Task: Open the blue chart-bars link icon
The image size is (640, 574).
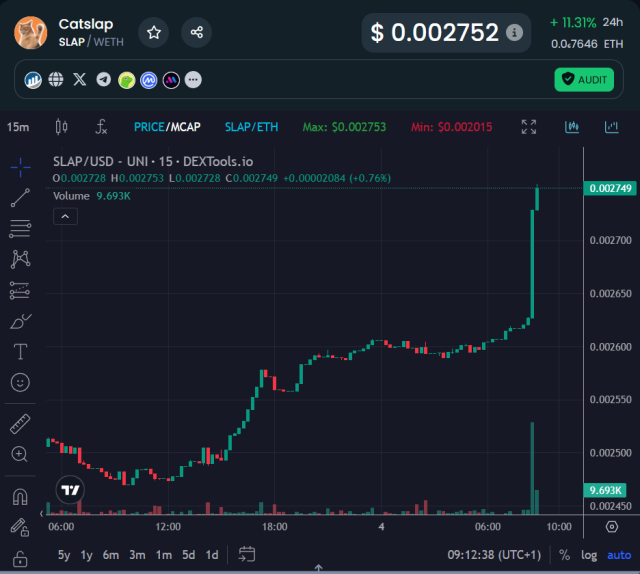Action: [x=33, y=80]
